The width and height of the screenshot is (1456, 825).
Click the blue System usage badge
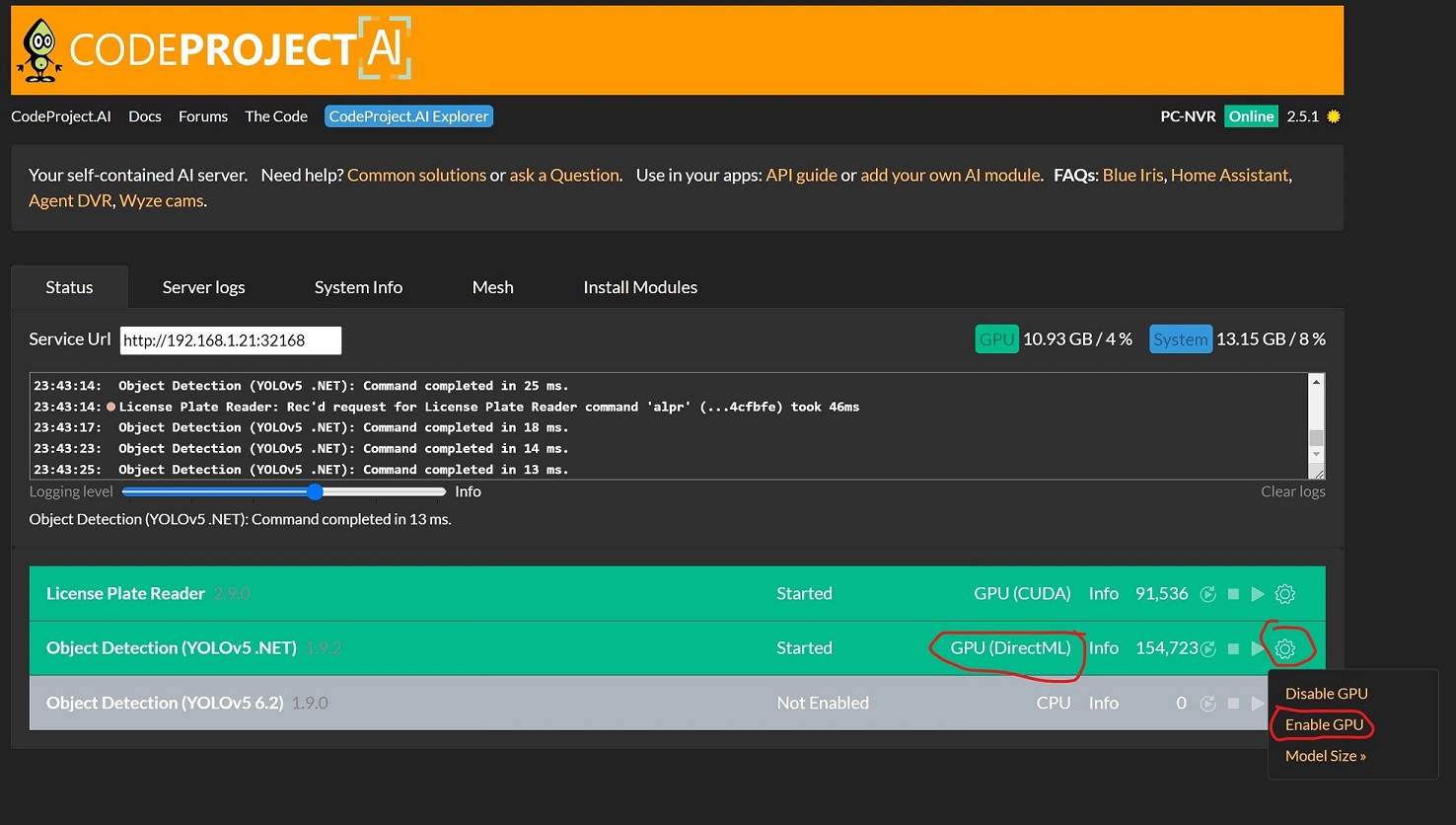pos(1180,339)
